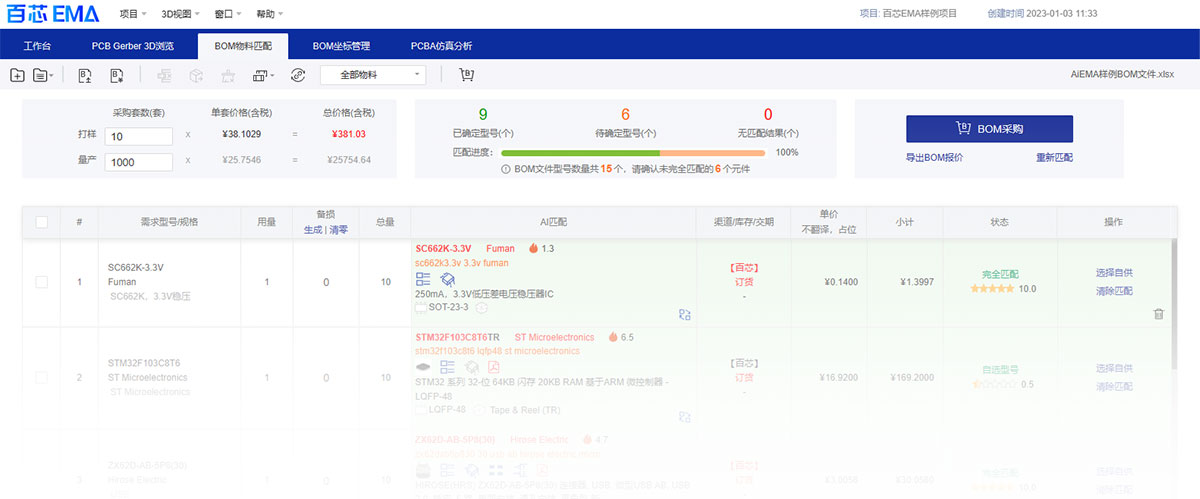The width and height of the screenshot is (1200, 499).
Task: Open the 帮助 menu
Action: click(x=269, y=14)
